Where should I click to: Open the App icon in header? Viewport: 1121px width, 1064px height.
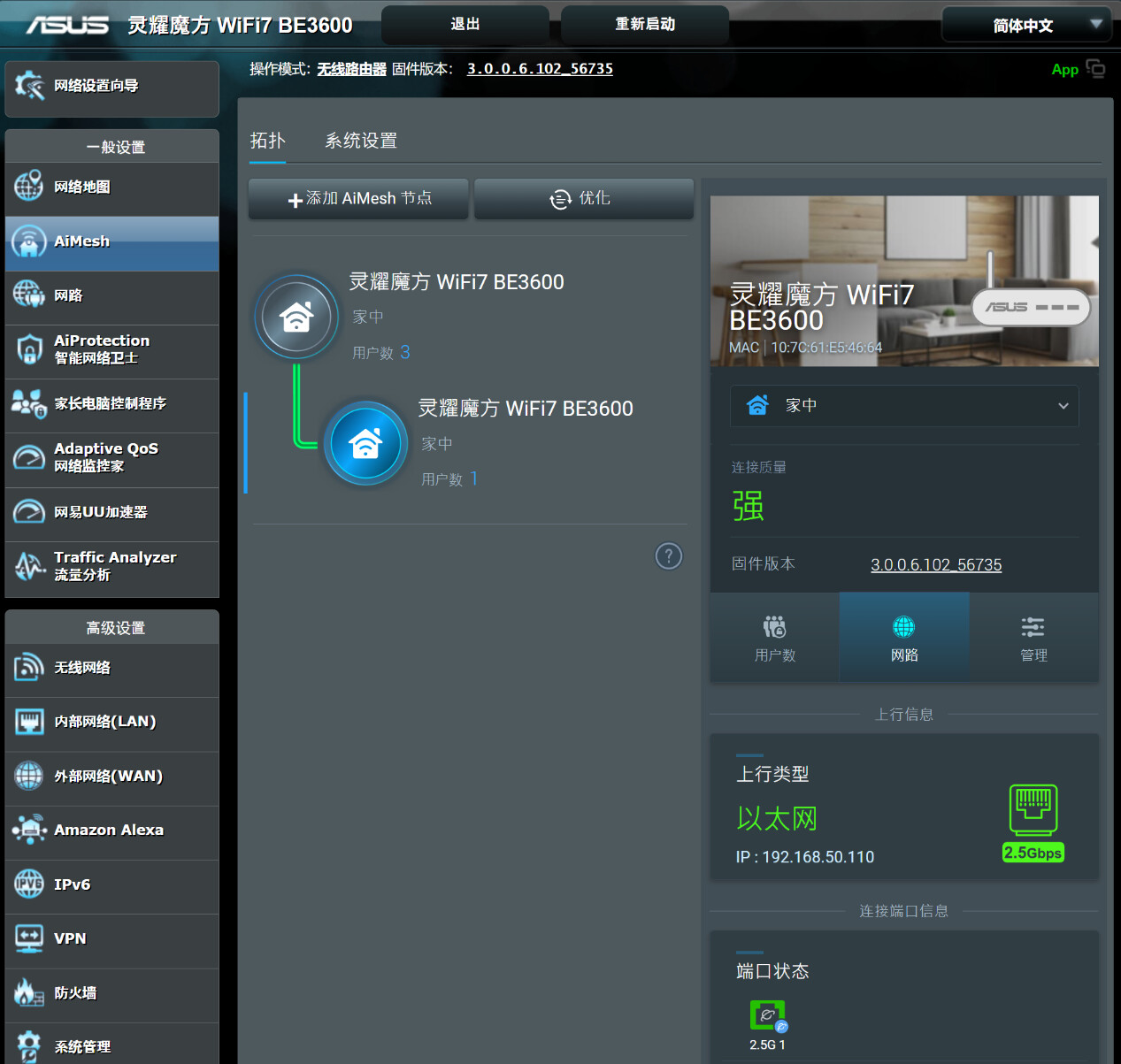pyautogui.click(x=1095, y=69)
